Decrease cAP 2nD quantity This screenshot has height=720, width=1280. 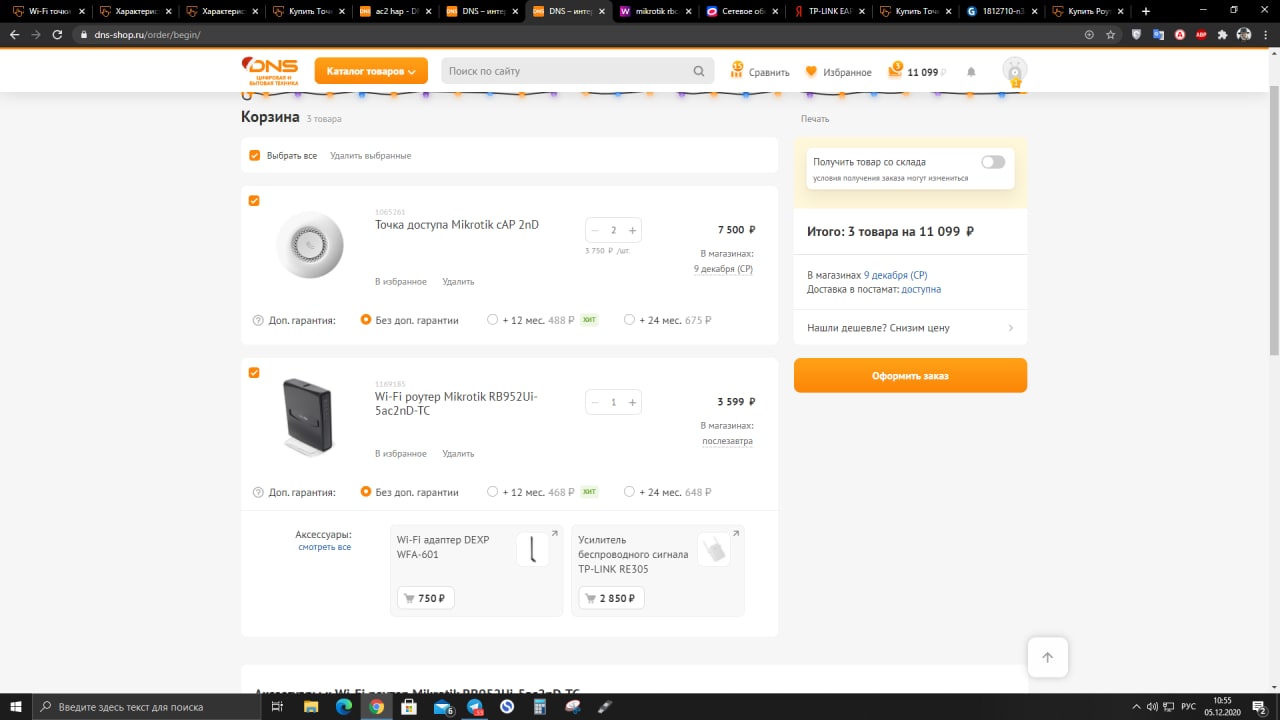tap(595, 230)
